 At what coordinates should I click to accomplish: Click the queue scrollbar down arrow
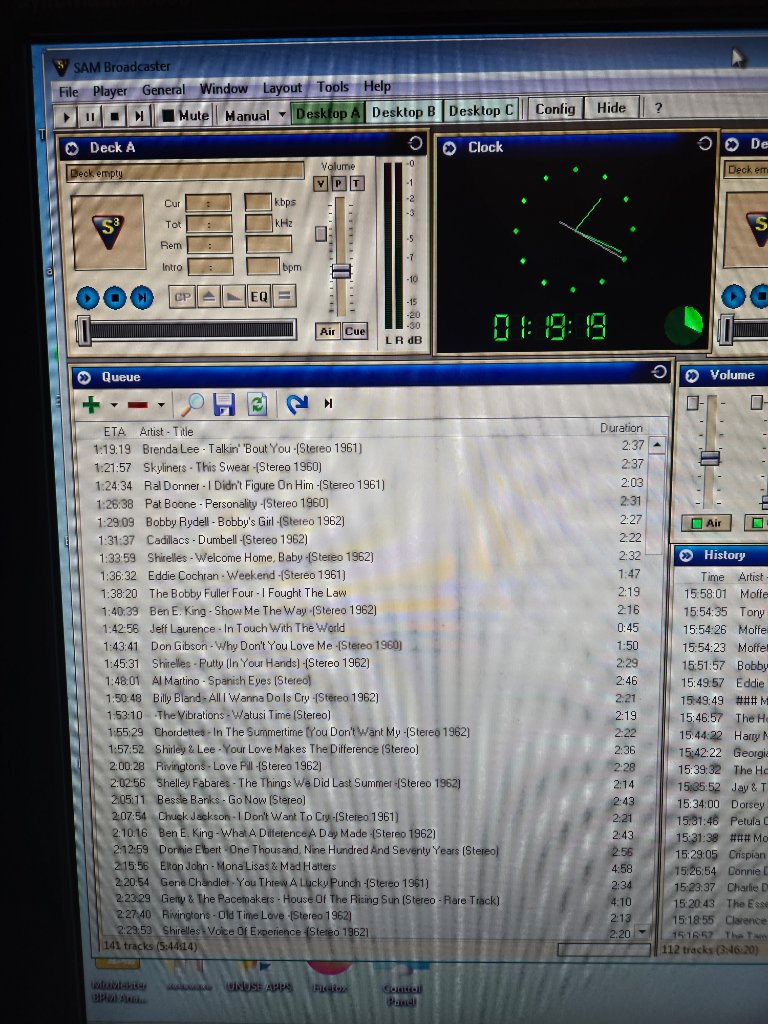point(643,931)
